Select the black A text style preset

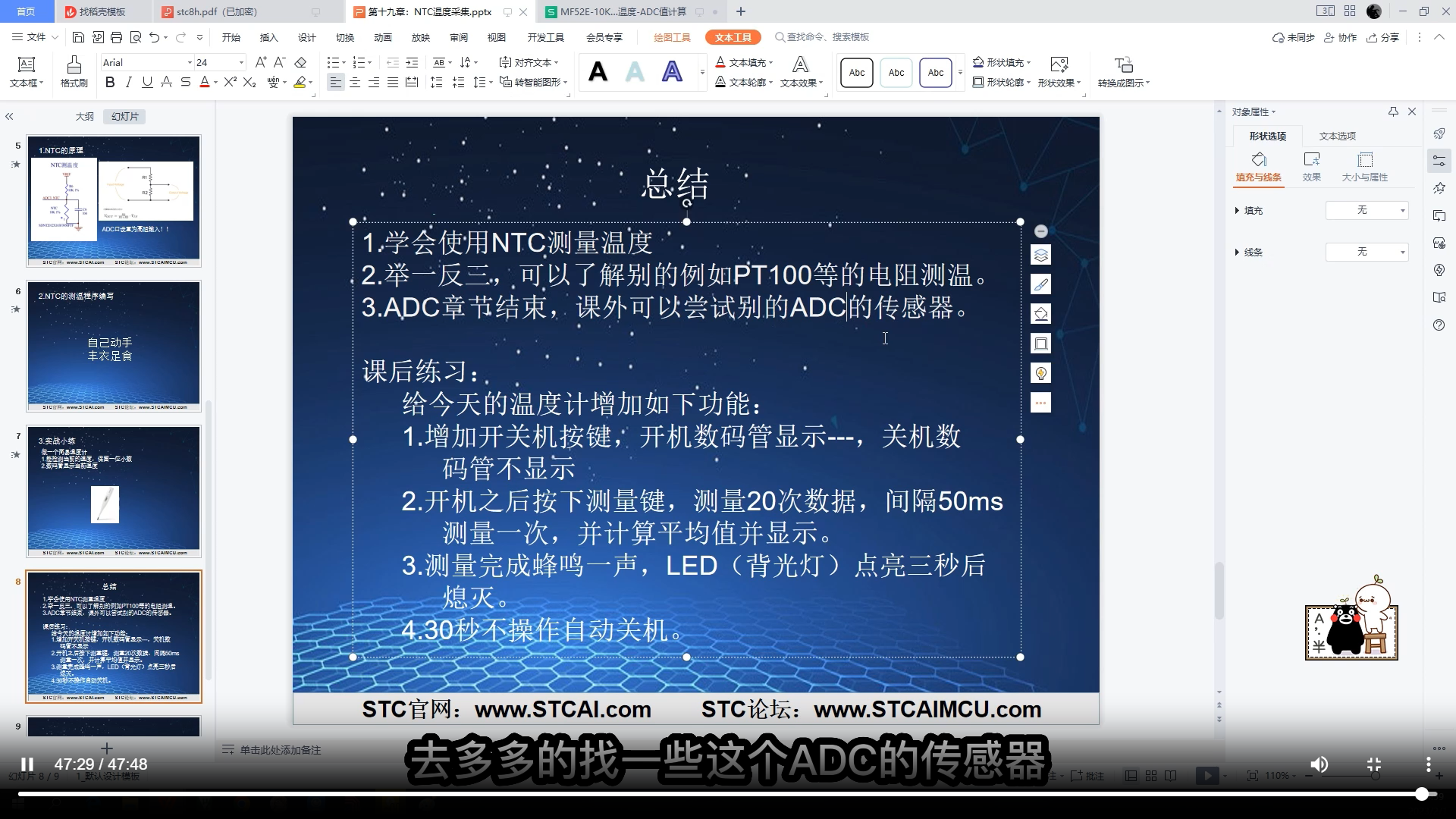[598, 72]
